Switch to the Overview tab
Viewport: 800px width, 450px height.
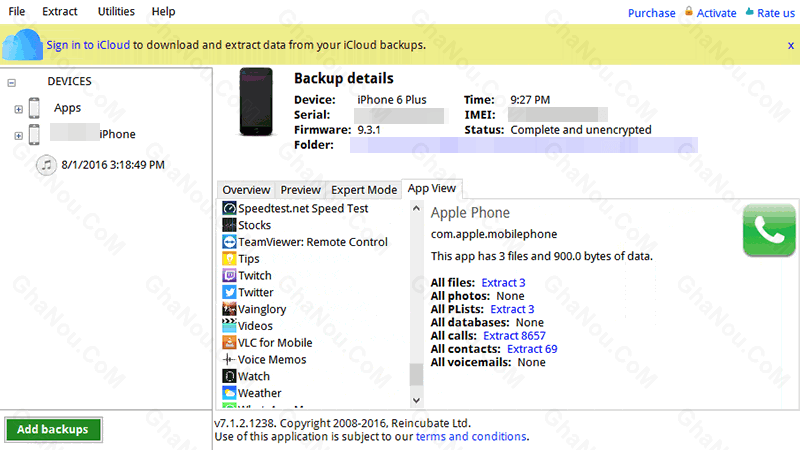coord(246,190)
